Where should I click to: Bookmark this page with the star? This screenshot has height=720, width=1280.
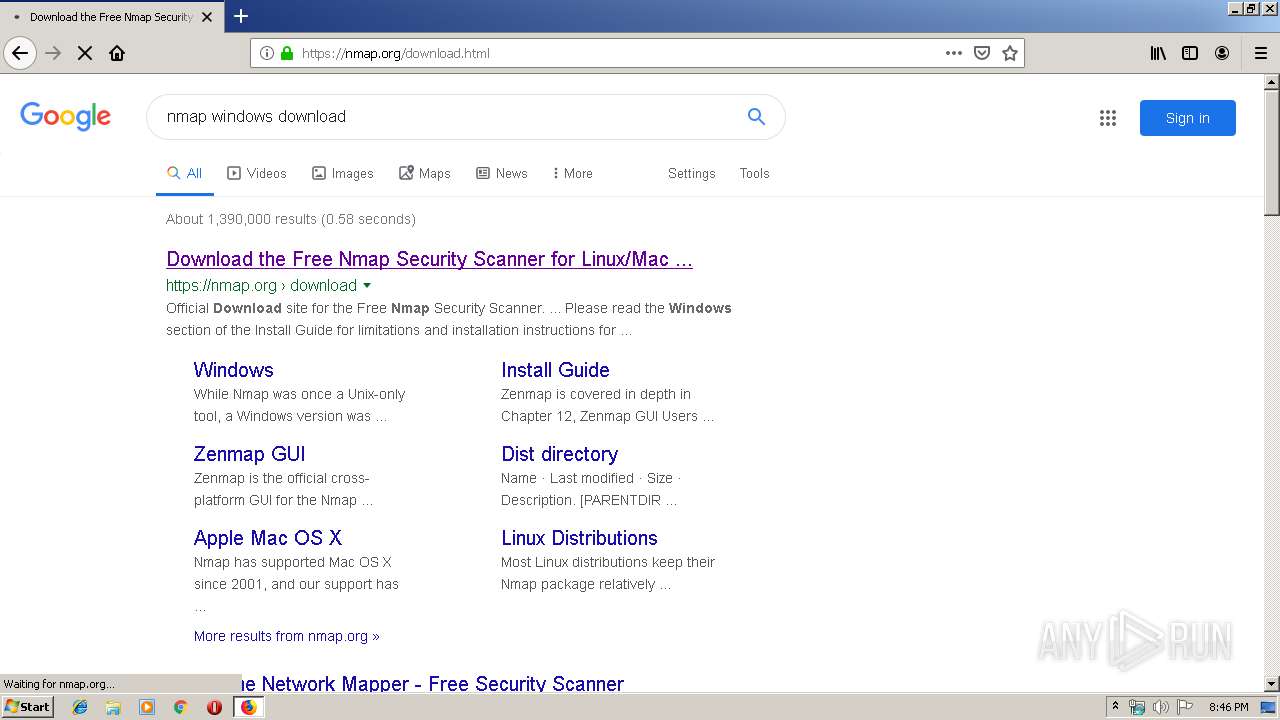click(1010, 53)
